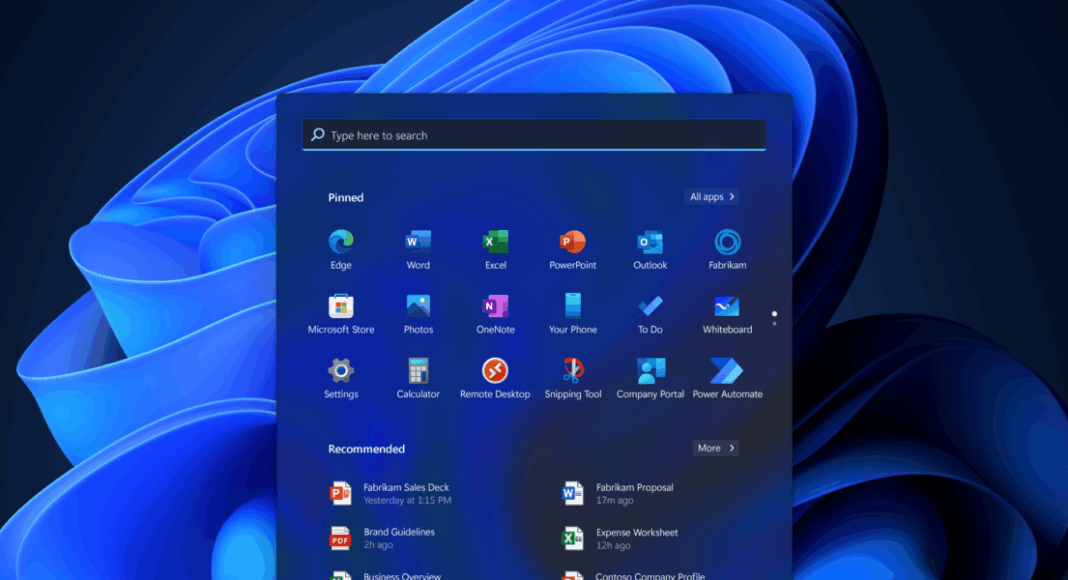Image resolution: width=1068 pixels, height=580 pixels.
Task: Open Expense Worksheet file name
Action: [x=637, y=532]
